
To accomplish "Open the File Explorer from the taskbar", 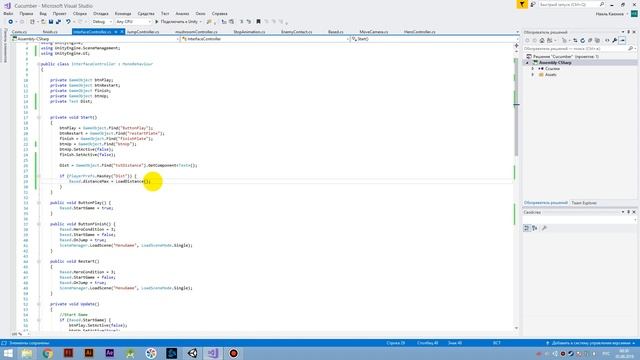I will (x=27, y=353).
